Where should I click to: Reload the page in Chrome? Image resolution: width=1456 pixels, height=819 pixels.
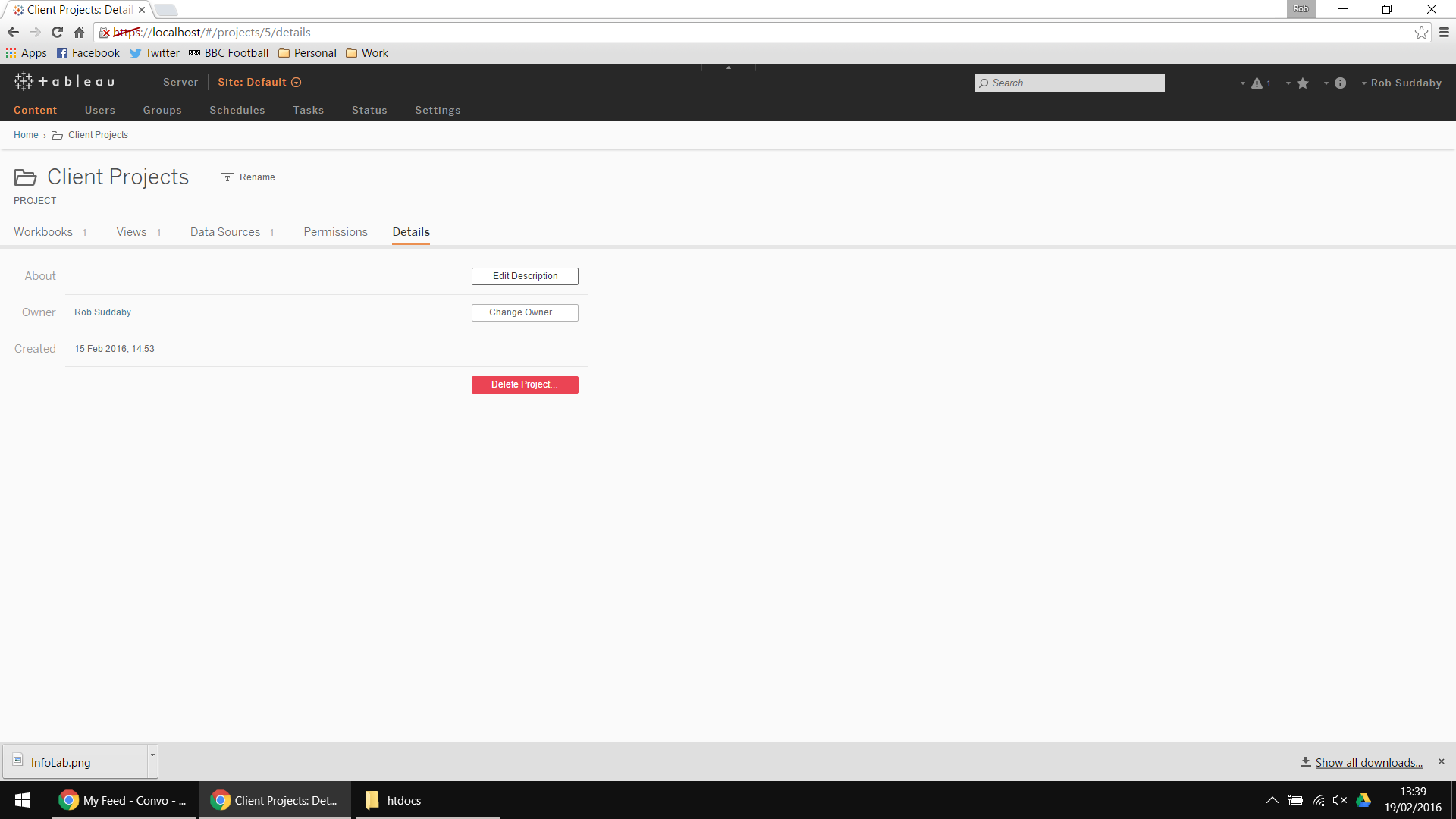point(57,33)
